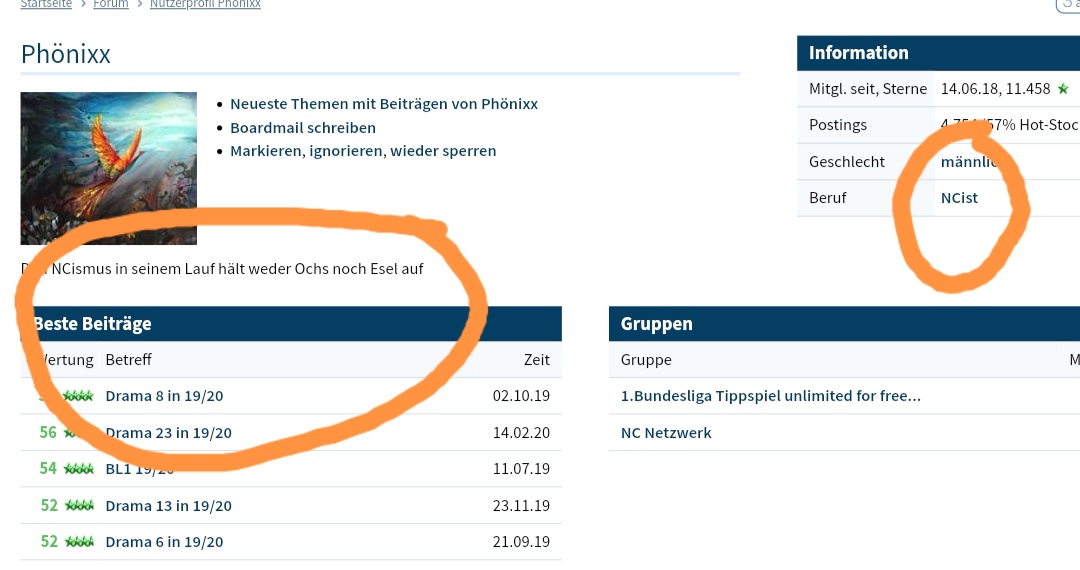This screenshot has width=1080, height=570.
Task: Go to Startseite in the breadcrumb
Action: (x=46, y=4)
